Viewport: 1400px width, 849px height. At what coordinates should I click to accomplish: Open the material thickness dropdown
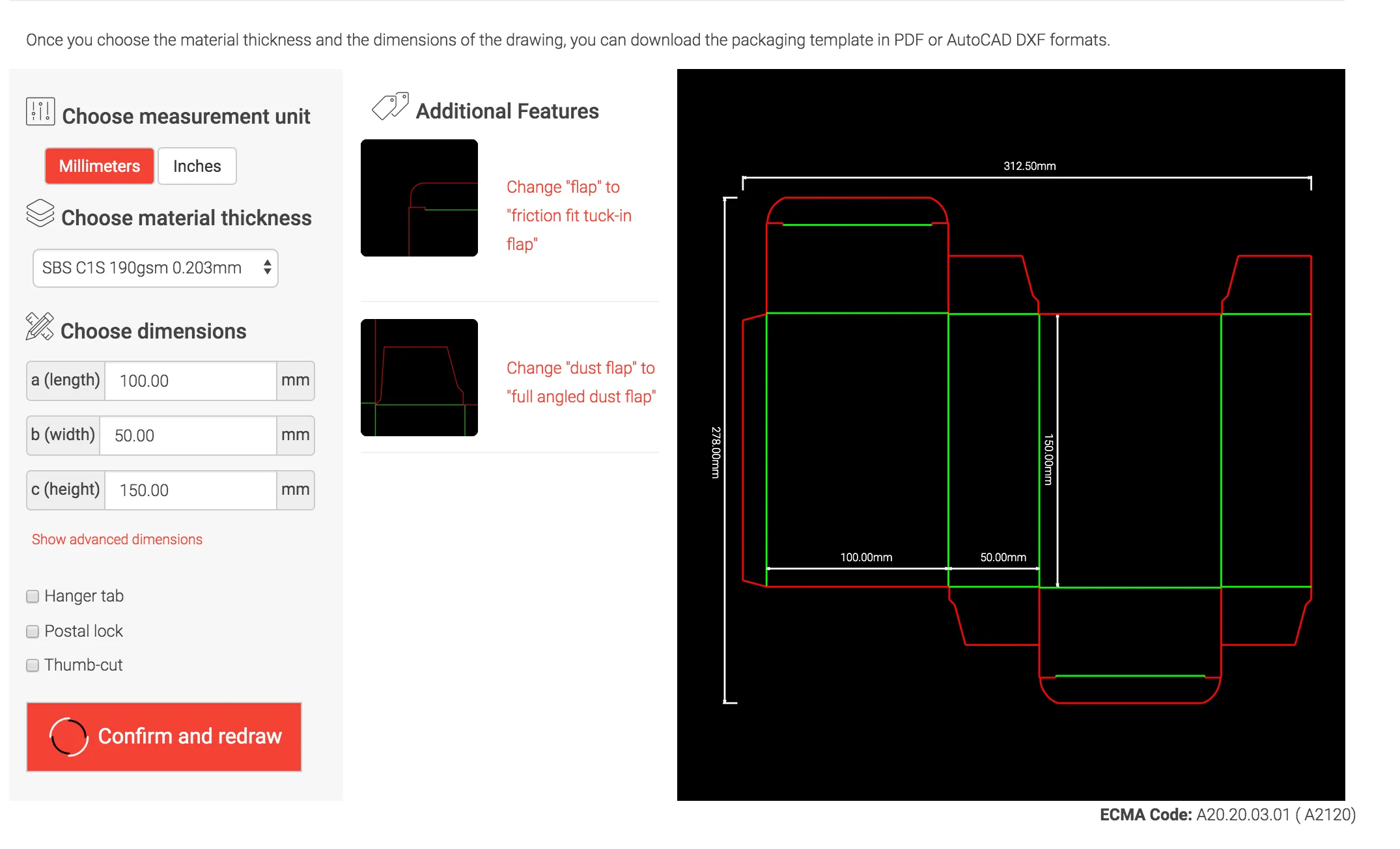pyautogui.click(x=155, y=268)
